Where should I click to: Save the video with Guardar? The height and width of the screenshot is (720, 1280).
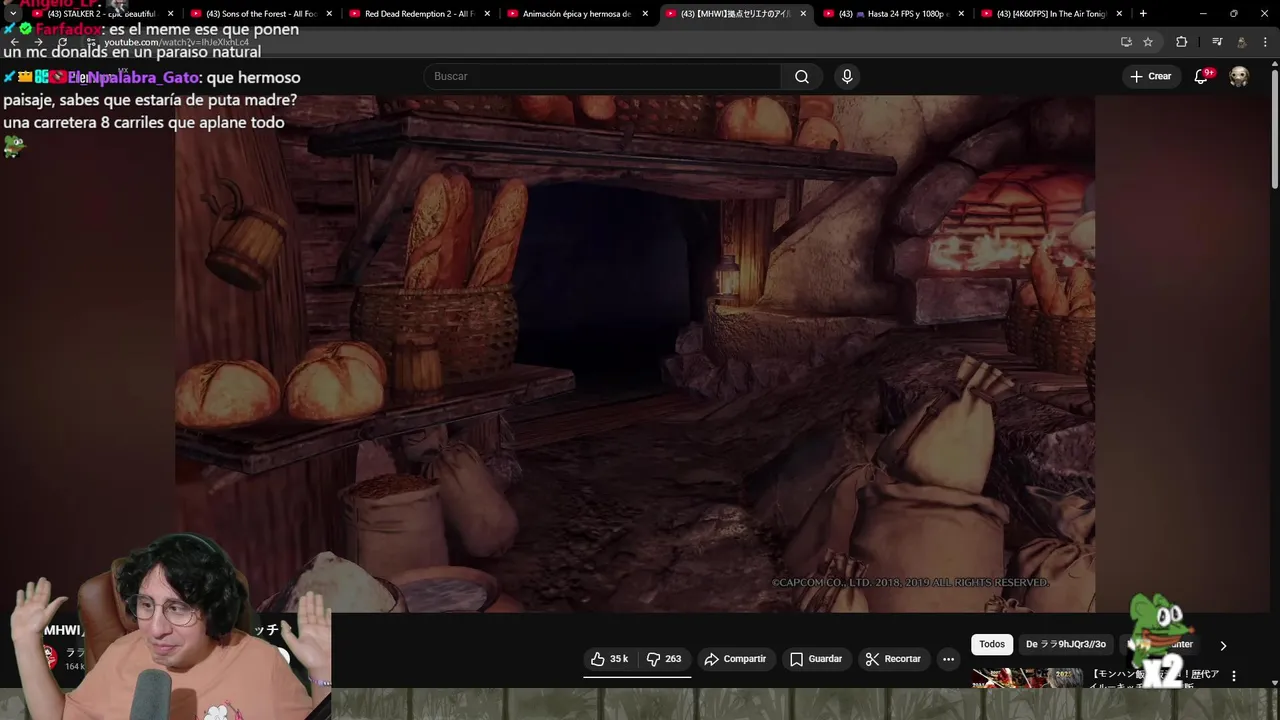pos(816,659)
